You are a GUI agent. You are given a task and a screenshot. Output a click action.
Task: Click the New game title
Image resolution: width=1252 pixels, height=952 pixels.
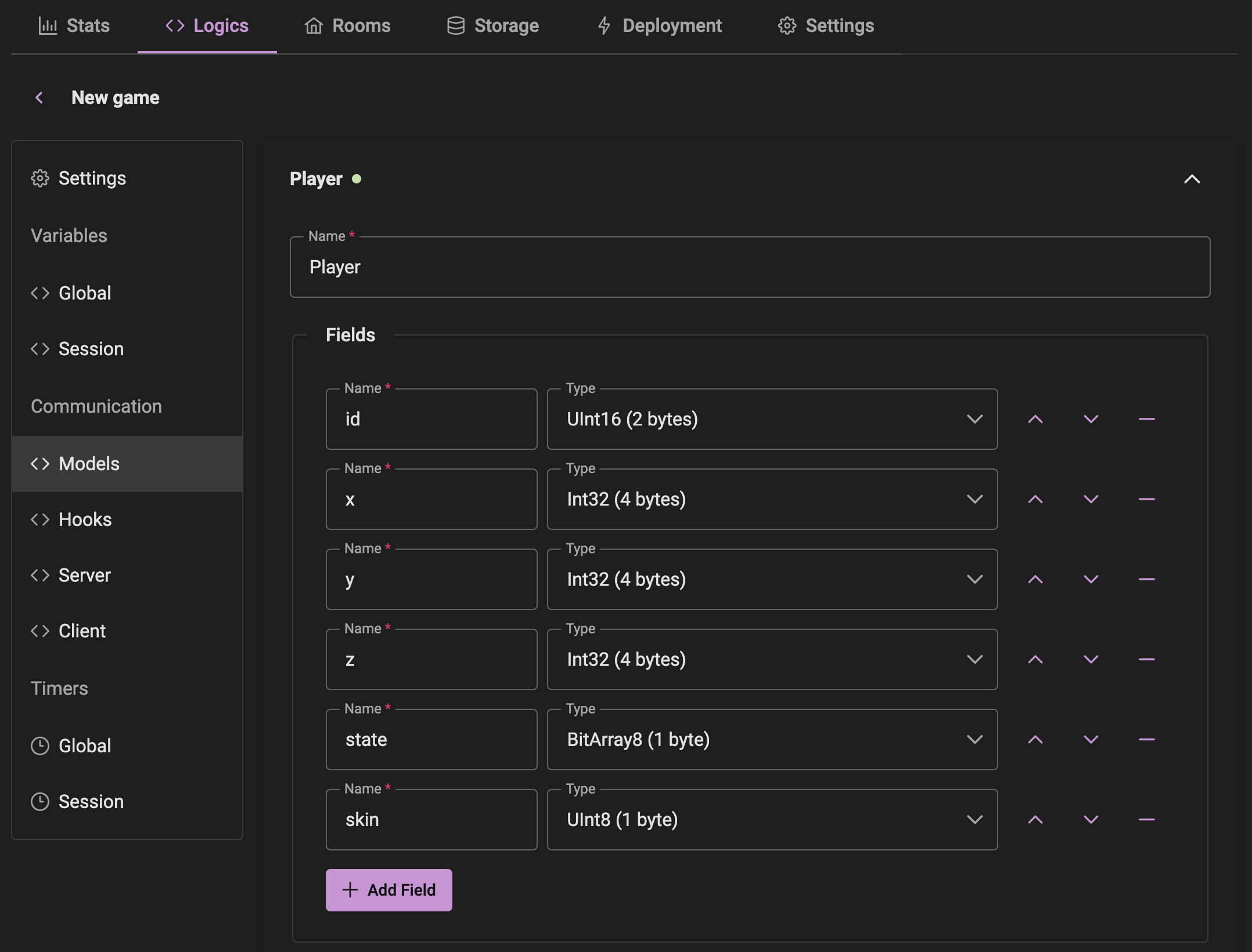115,98
